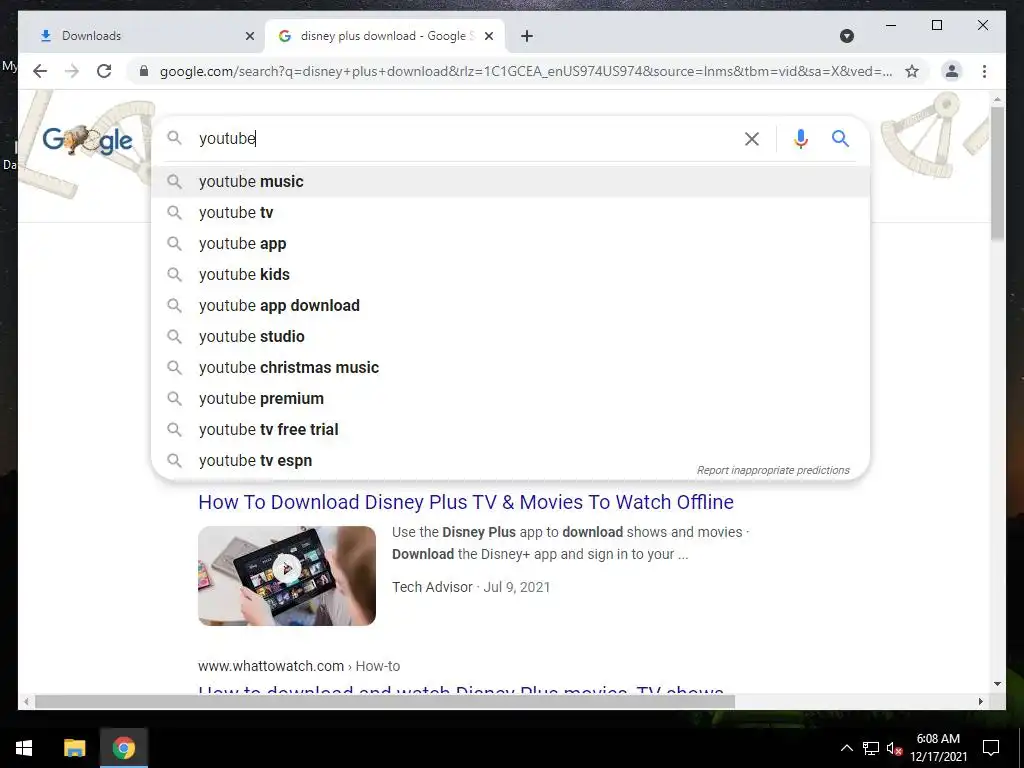Click the Chrome taskbar icon
Viewport: 1024px width, 768px height.
point(123,748)
